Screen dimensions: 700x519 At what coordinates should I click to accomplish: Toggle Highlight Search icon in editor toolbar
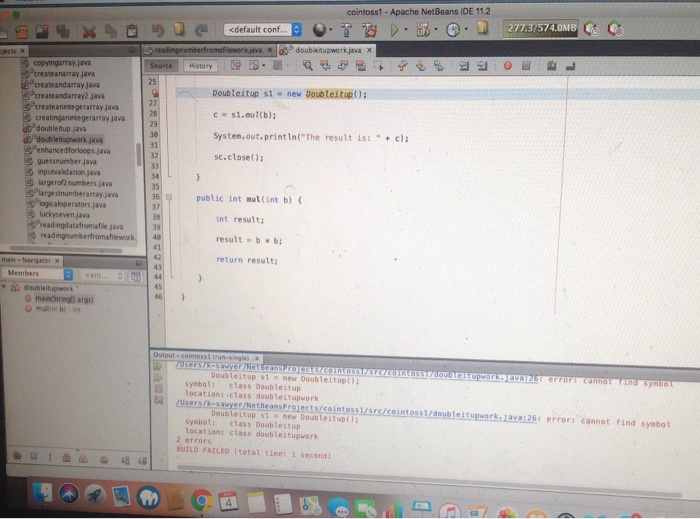361,66
